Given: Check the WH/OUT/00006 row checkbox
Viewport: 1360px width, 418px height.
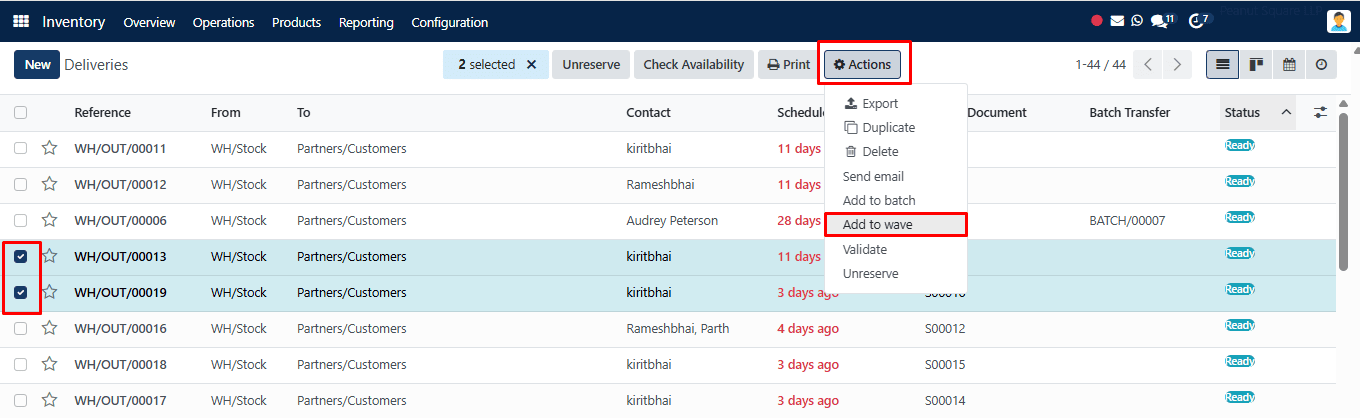Looking at the screenshot, I should pyautogui.click(x=20, y=221).
